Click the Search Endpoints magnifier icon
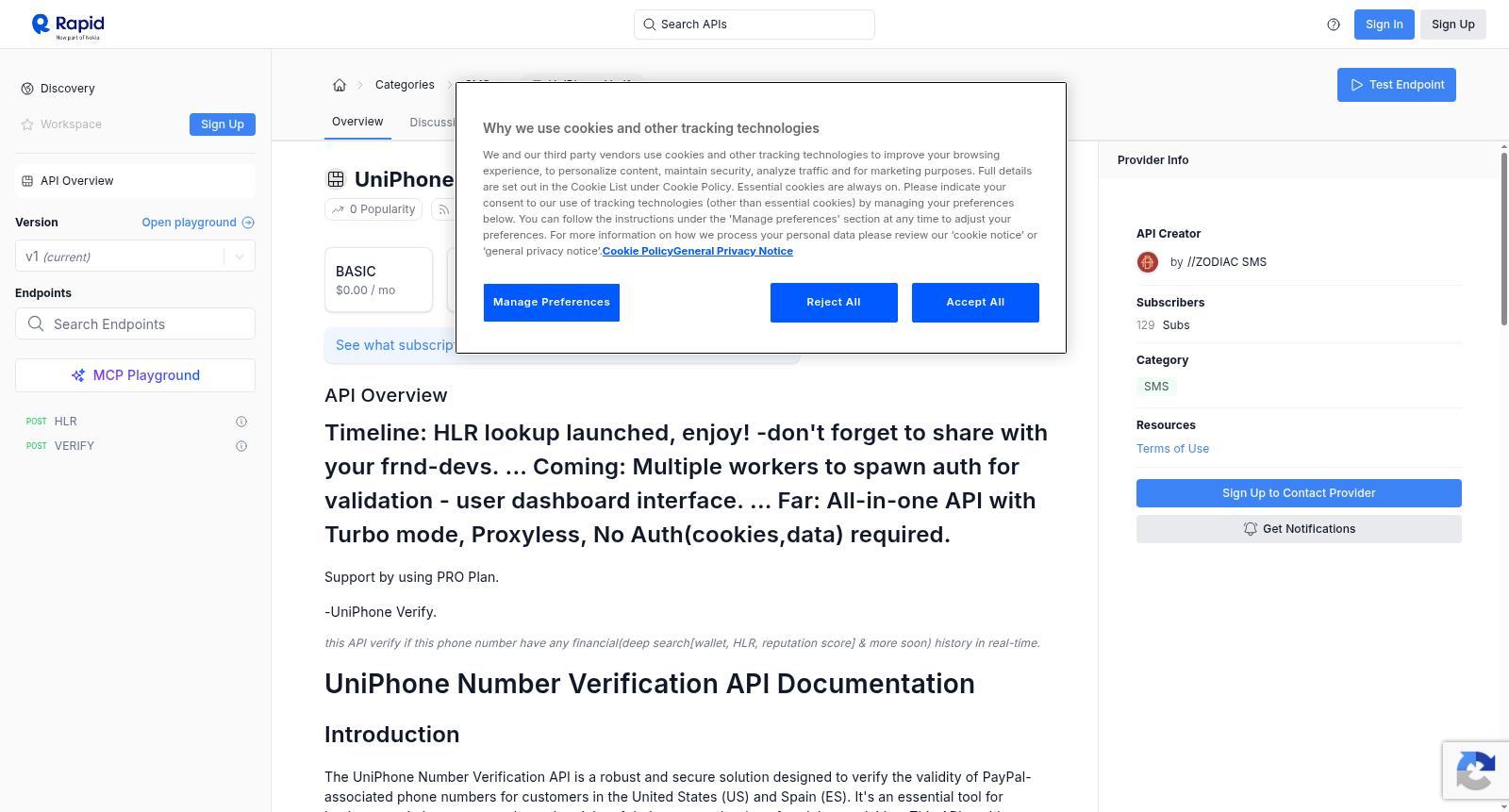The image size is (1509, 812). [36, 323]
